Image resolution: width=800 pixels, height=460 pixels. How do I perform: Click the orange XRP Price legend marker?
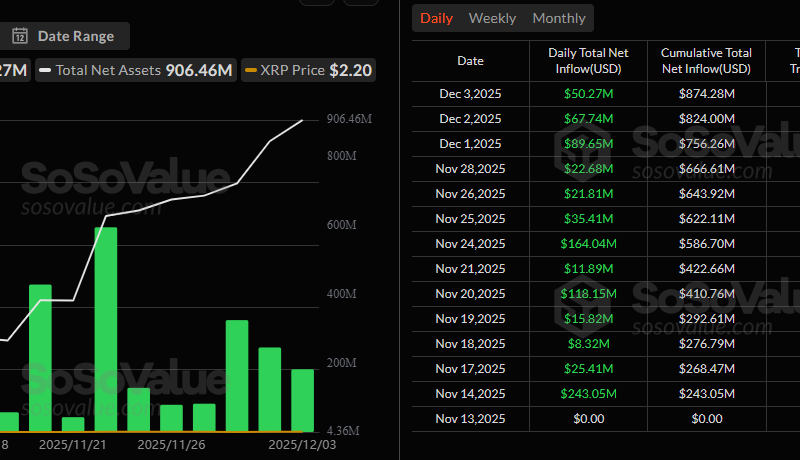tap(250, 71)
